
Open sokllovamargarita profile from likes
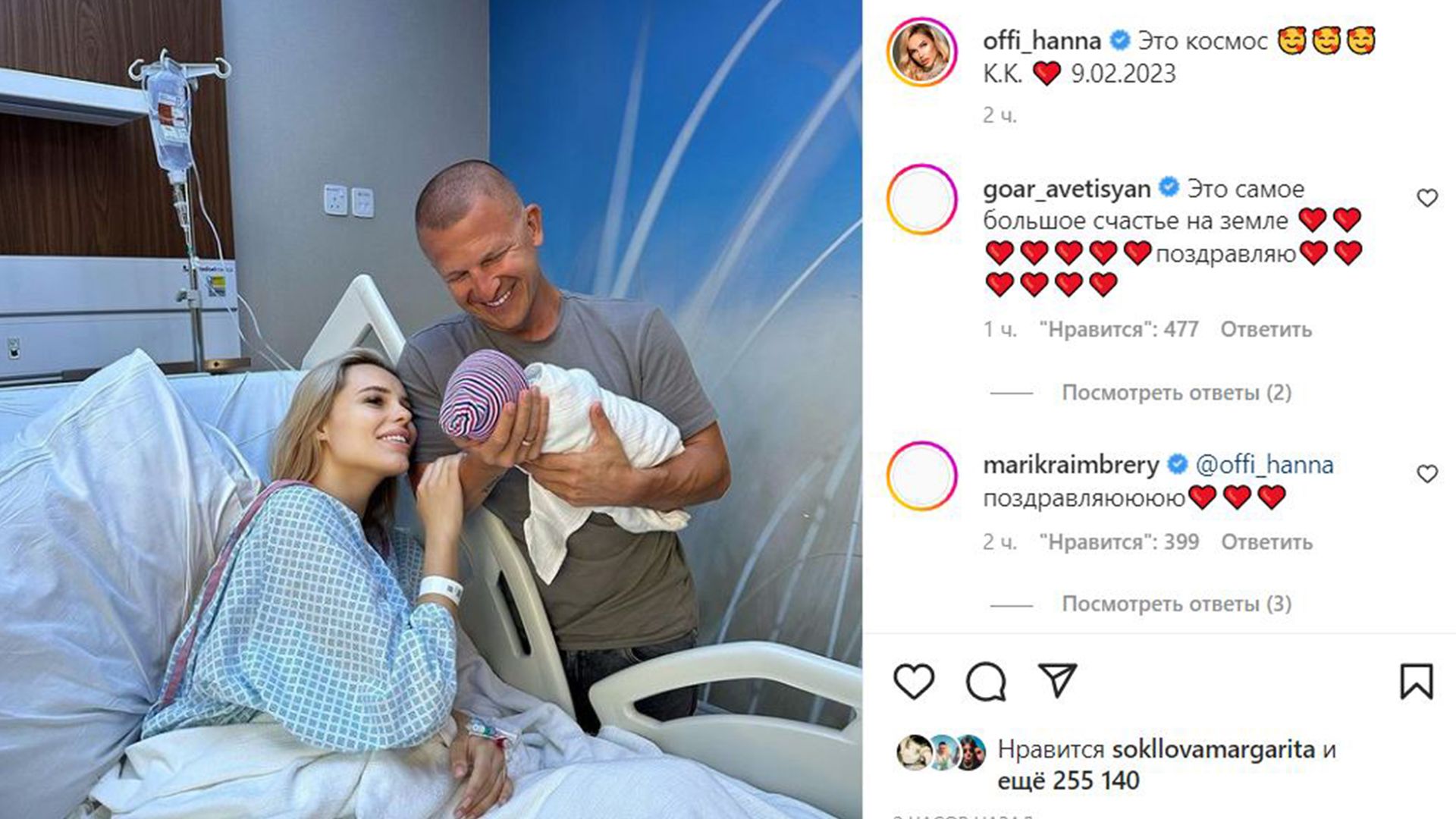click(1213, 750)
